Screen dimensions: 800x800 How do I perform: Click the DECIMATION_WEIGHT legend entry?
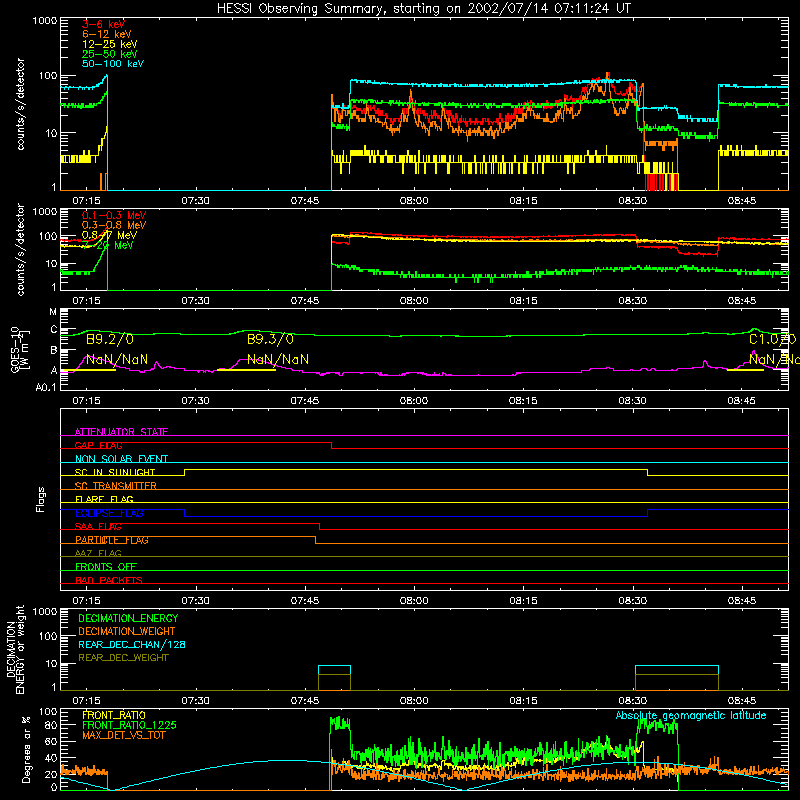tap(127, 631)
